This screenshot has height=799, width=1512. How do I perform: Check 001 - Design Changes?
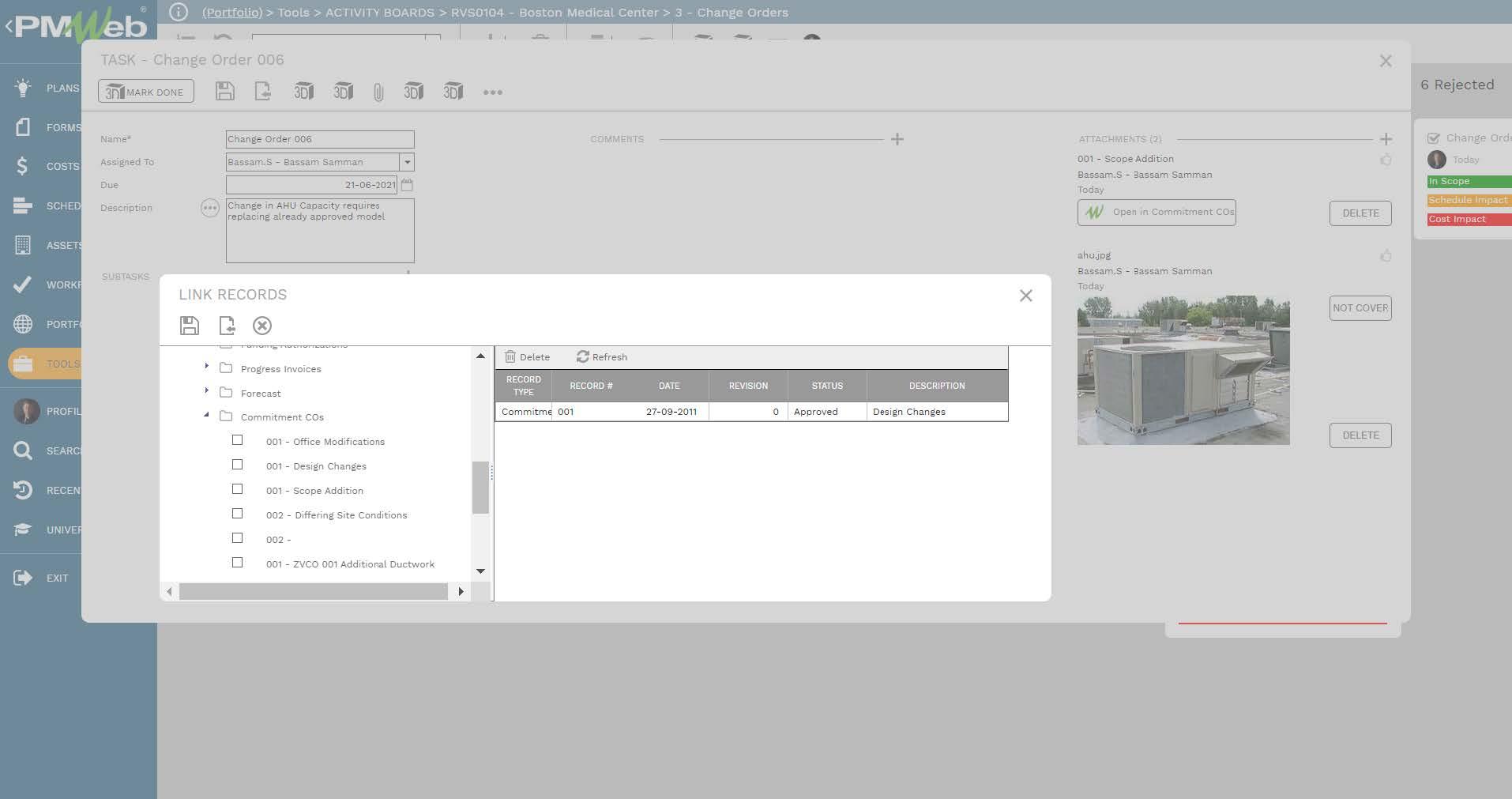click(x=237, y=465)
